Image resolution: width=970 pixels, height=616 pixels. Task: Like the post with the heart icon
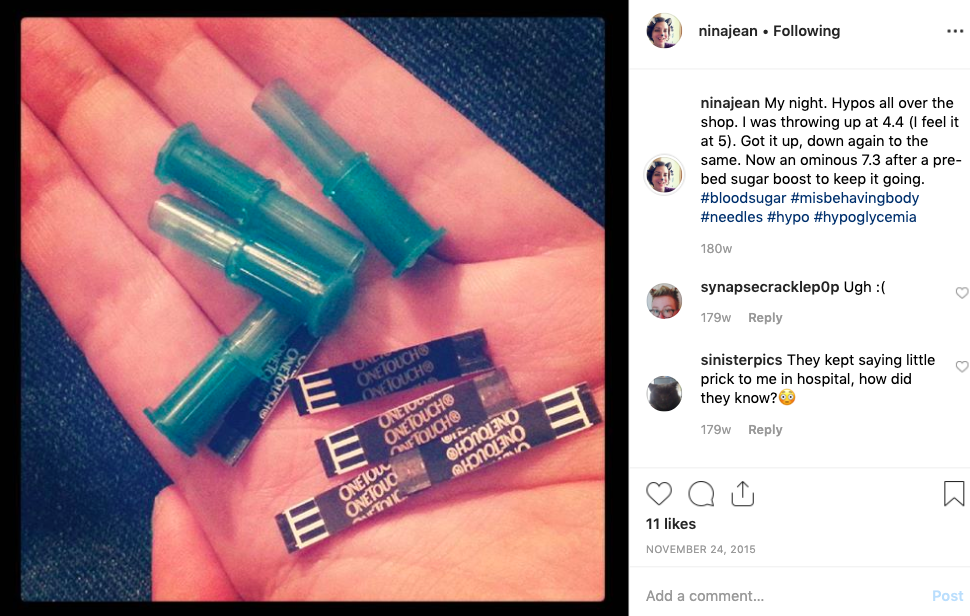[x=659, y=494]
